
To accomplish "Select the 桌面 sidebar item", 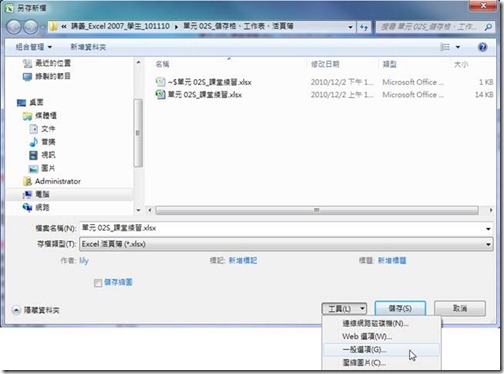I will (30, 102).
